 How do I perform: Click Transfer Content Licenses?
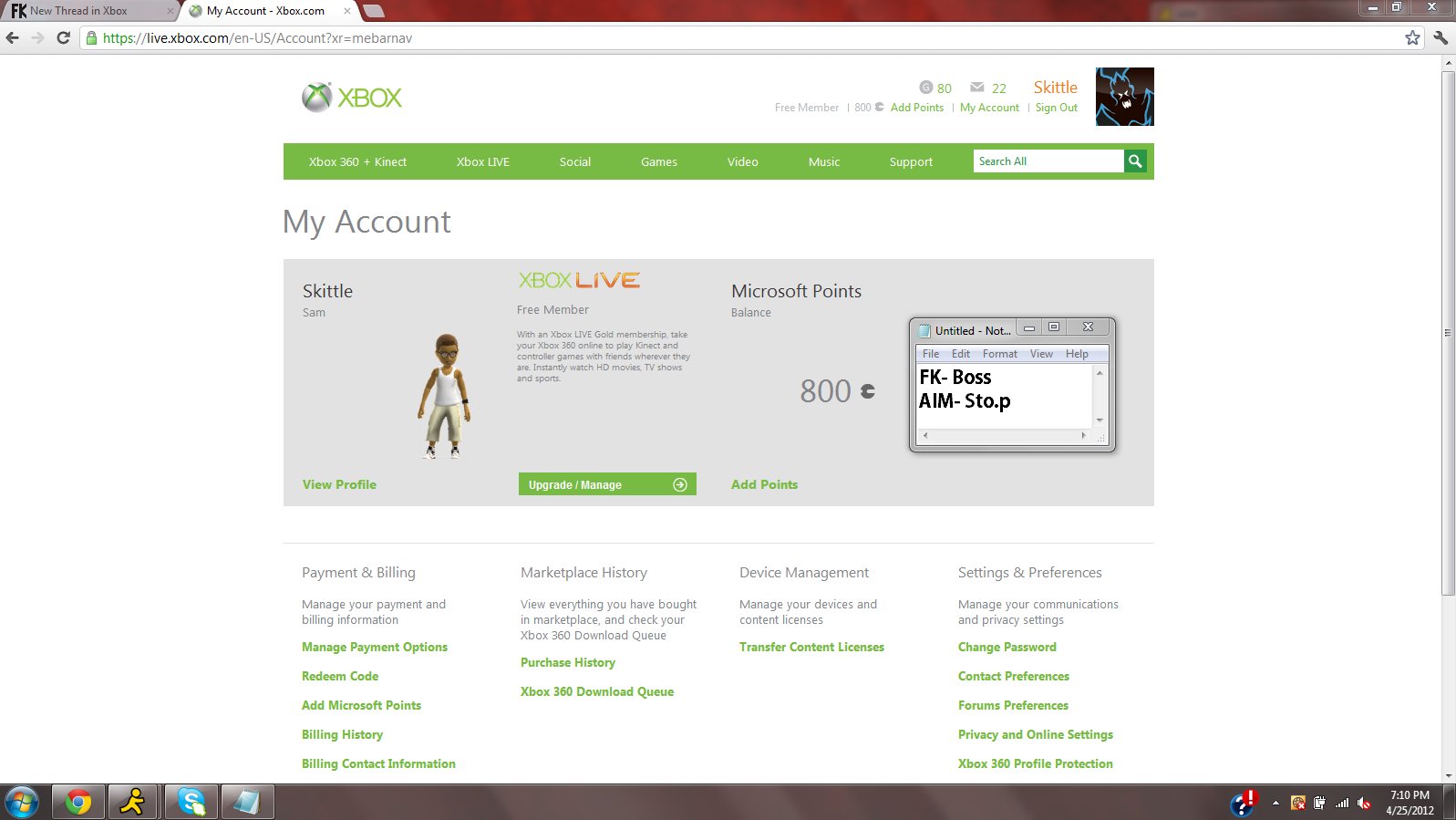(x=811, y=647)
